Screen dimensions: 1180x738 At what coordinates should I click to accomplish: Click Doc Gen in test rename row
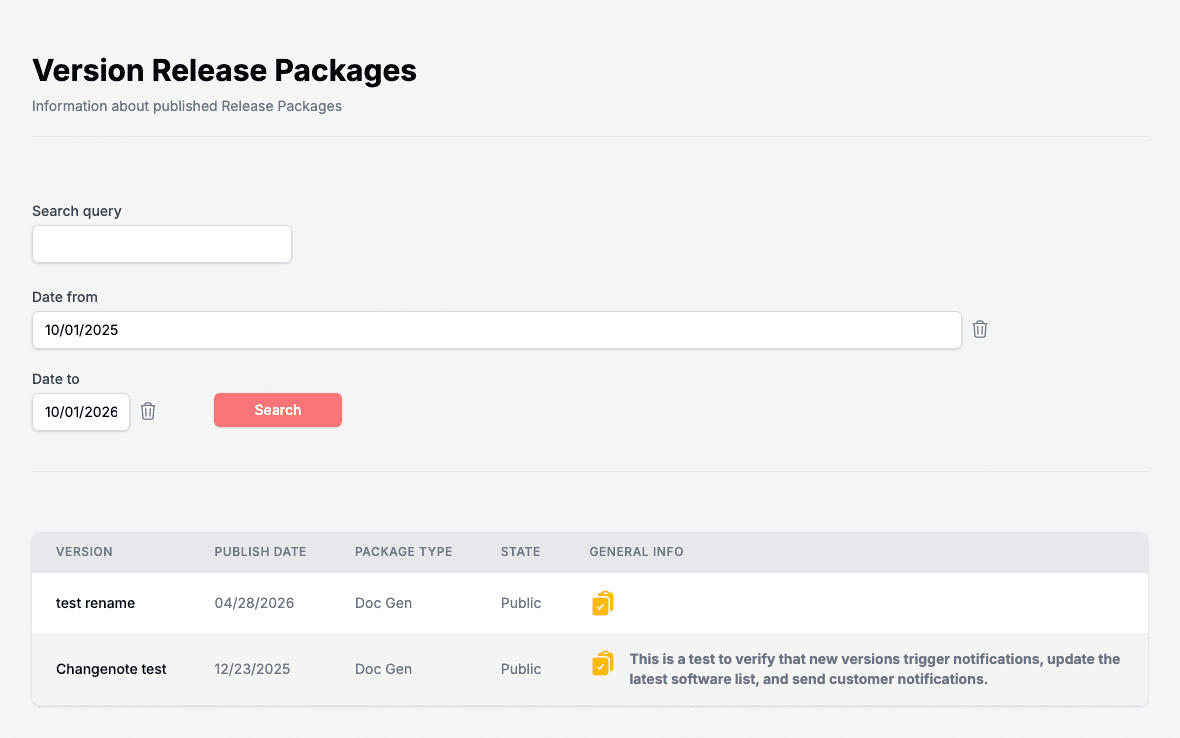pyautogui.click(x=383, y=603)
